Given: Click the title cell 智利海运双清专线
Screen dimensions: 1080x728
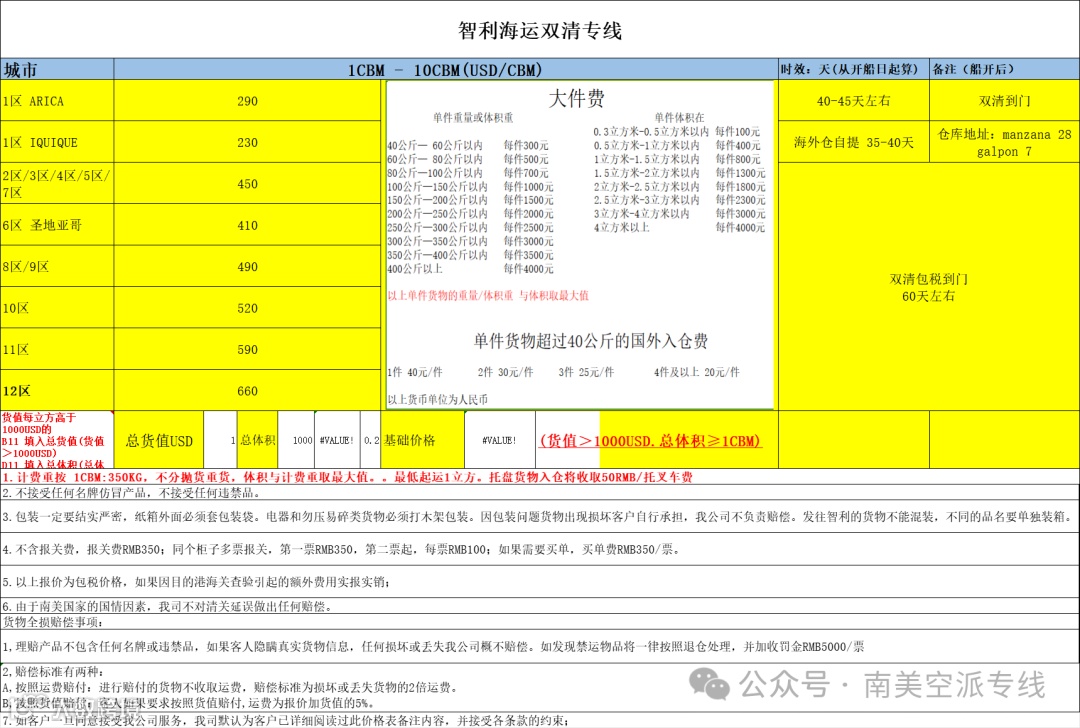Looking at the screenshot, I should [x=540, y=30].
